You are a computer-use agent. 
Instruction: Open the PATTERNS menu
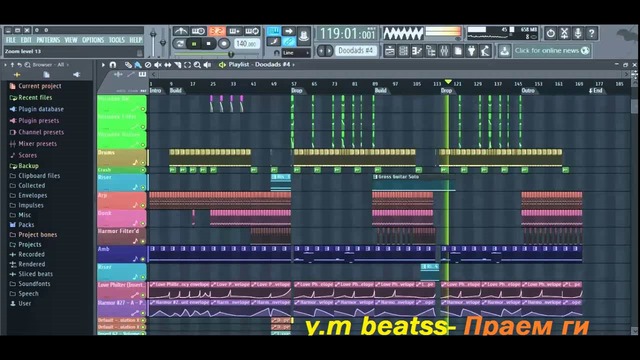tap(48, 40)
